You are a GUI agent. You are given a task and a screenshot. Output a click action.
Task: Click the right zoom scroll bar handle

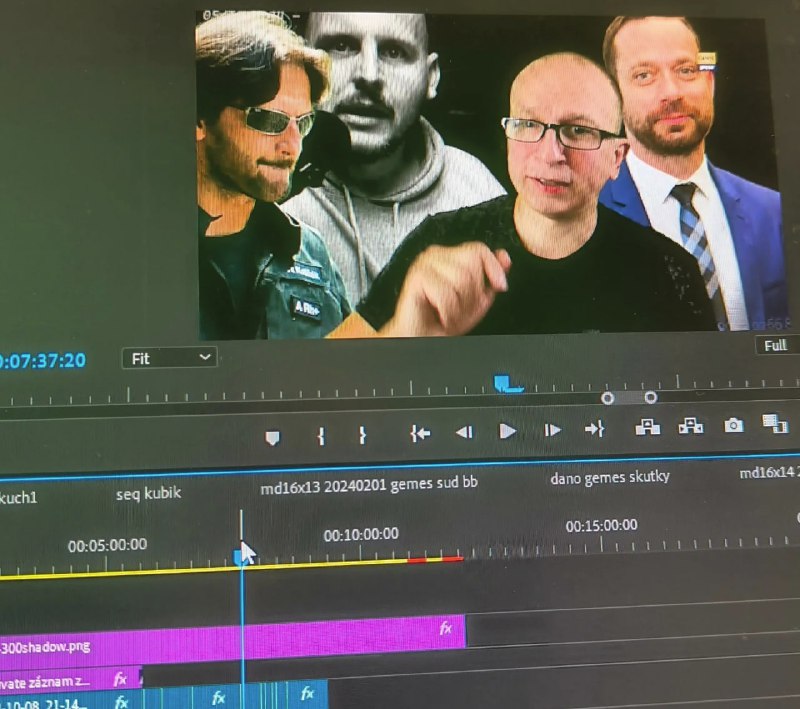[651, 397]
